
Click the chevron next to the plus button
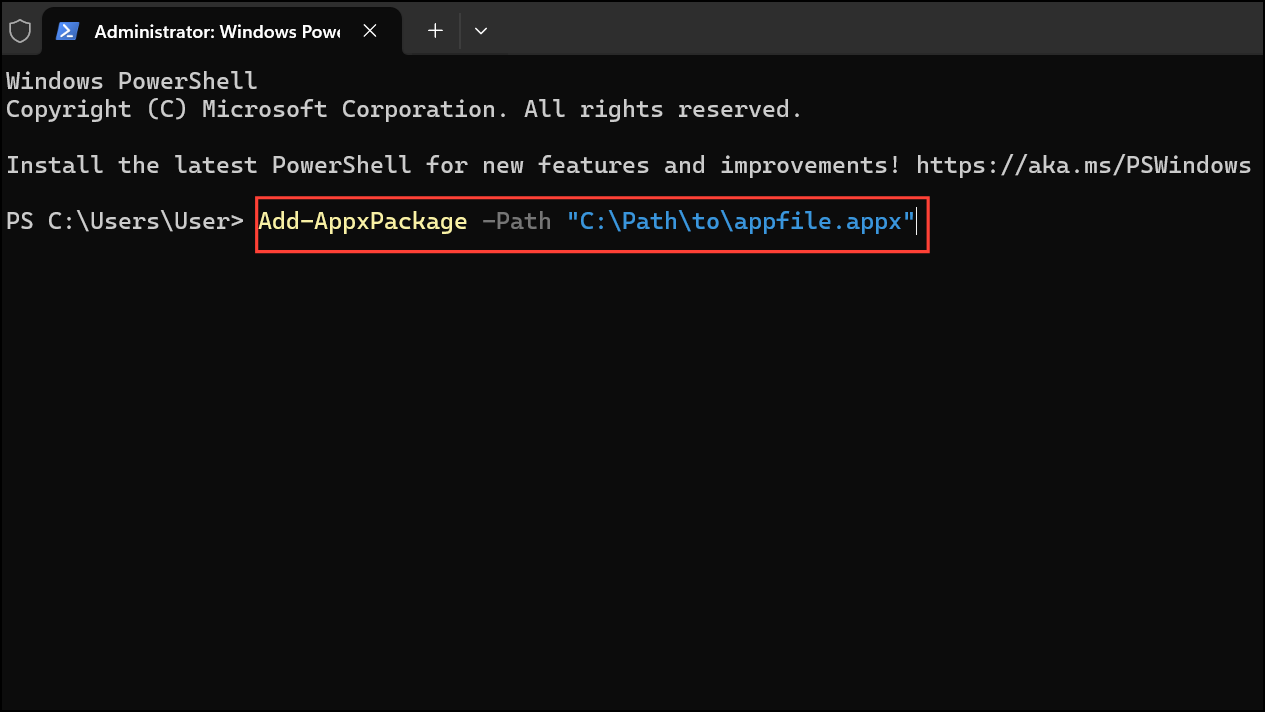pos(481,31)
